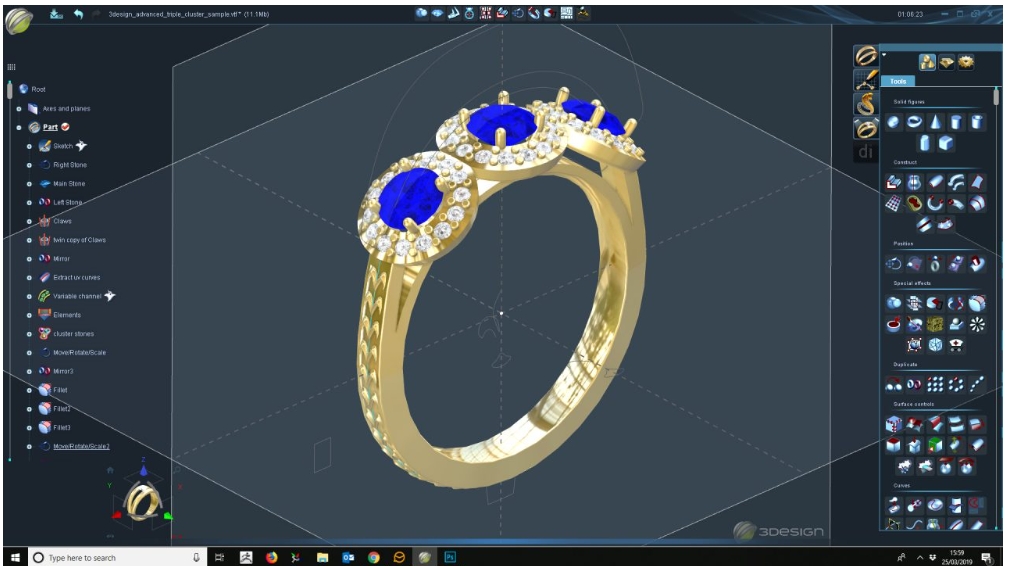Image resolution: width=1009 pixels, height=566 pixels.
Task: Select the curved pipe Sweep construct tool
Action: (x=956, y=183)
